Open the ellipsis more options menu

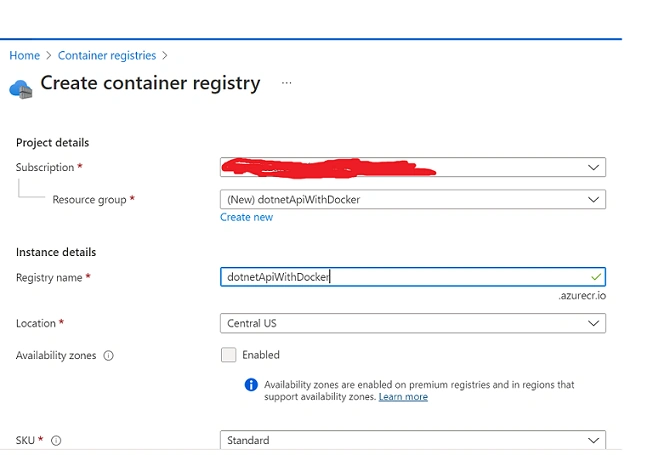coord(287,83)
